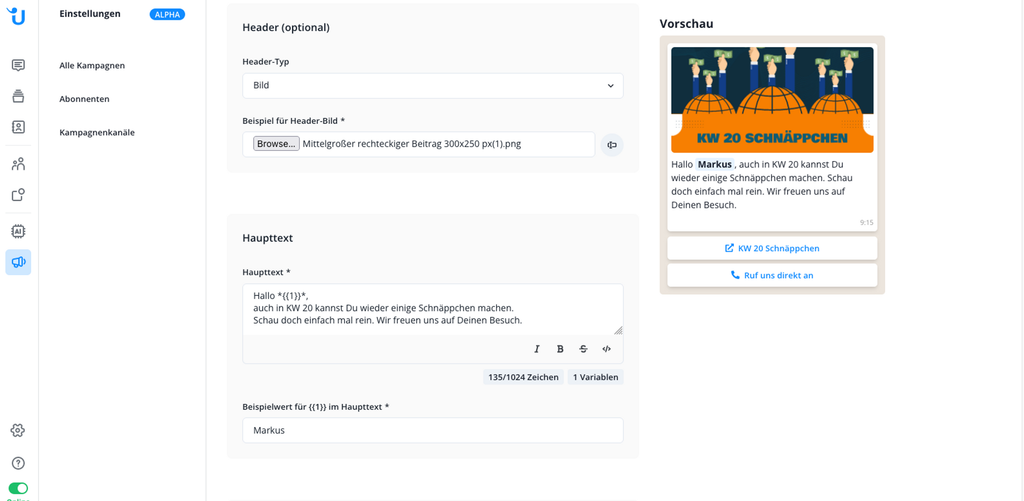Open Alle Kampagnen in the menu

(92, 65)
